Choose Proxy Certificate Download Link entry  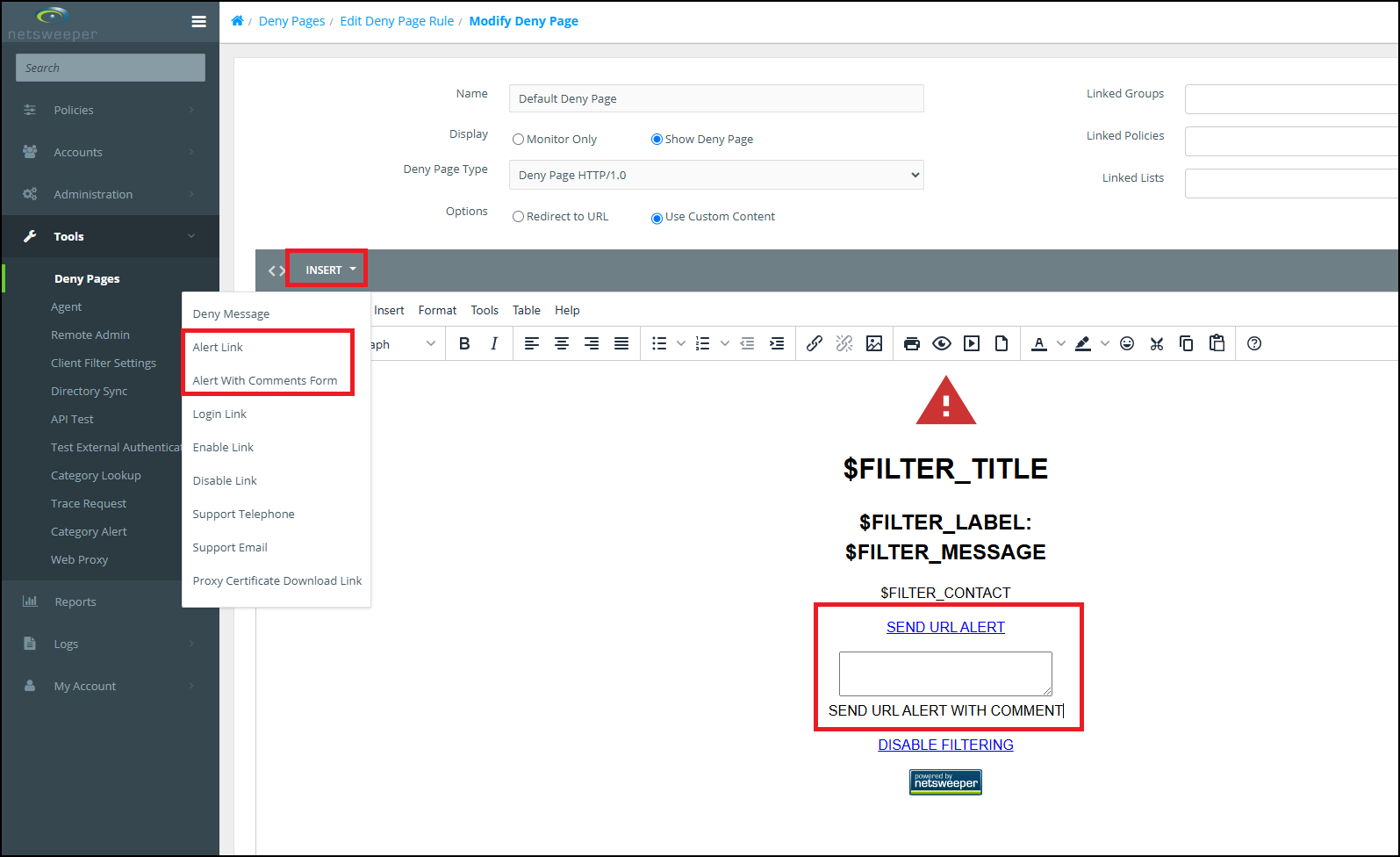[276, 580]
